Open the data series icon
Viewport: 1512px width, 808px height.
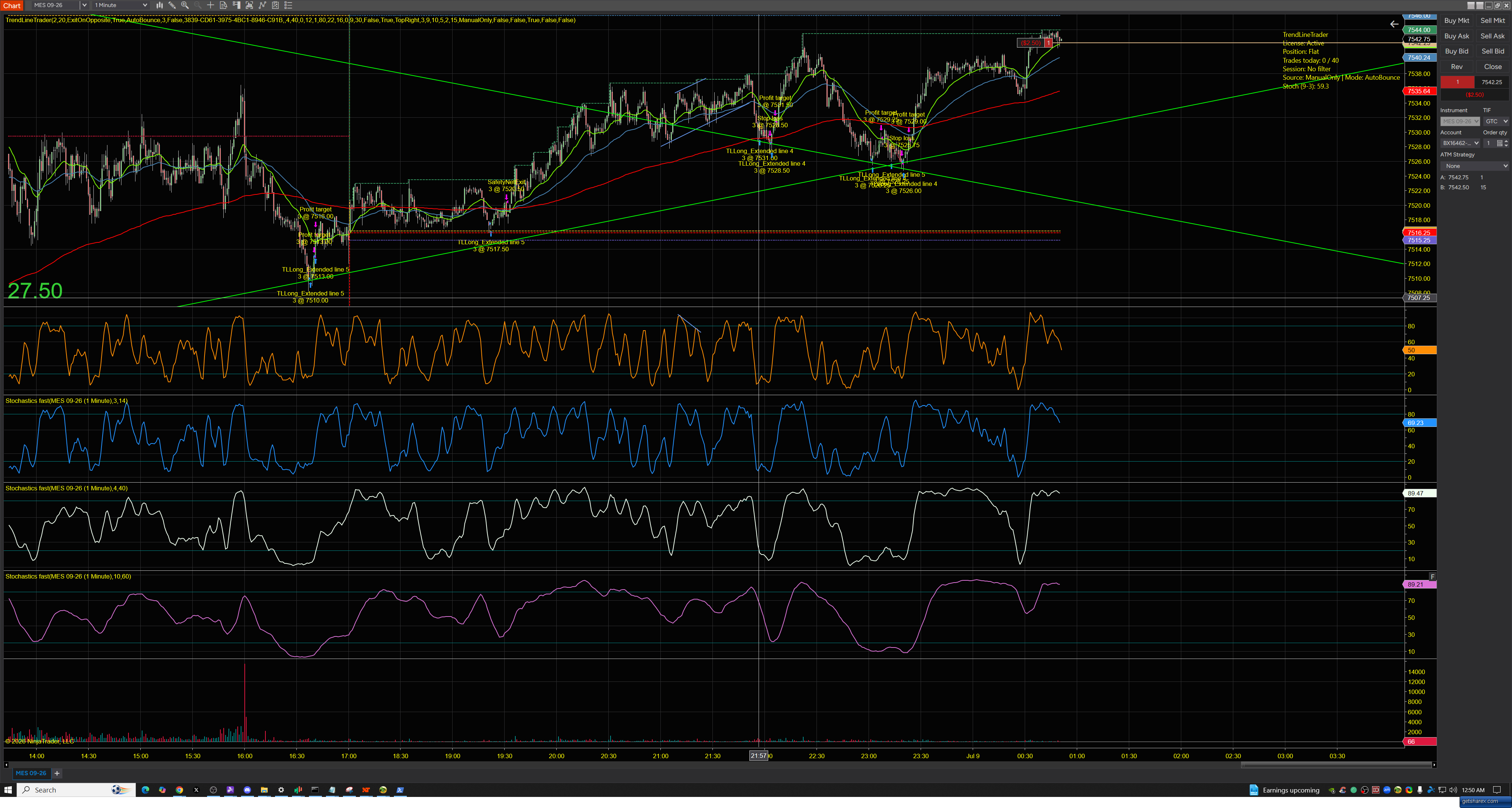coord(250,5)
